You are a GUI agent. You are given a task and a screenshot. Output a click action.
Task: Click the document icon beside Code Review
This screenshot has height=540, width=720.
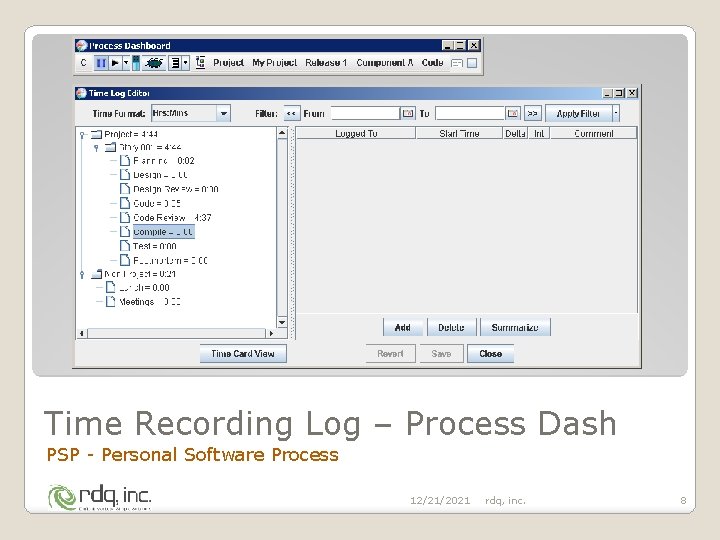click(125, 217)
